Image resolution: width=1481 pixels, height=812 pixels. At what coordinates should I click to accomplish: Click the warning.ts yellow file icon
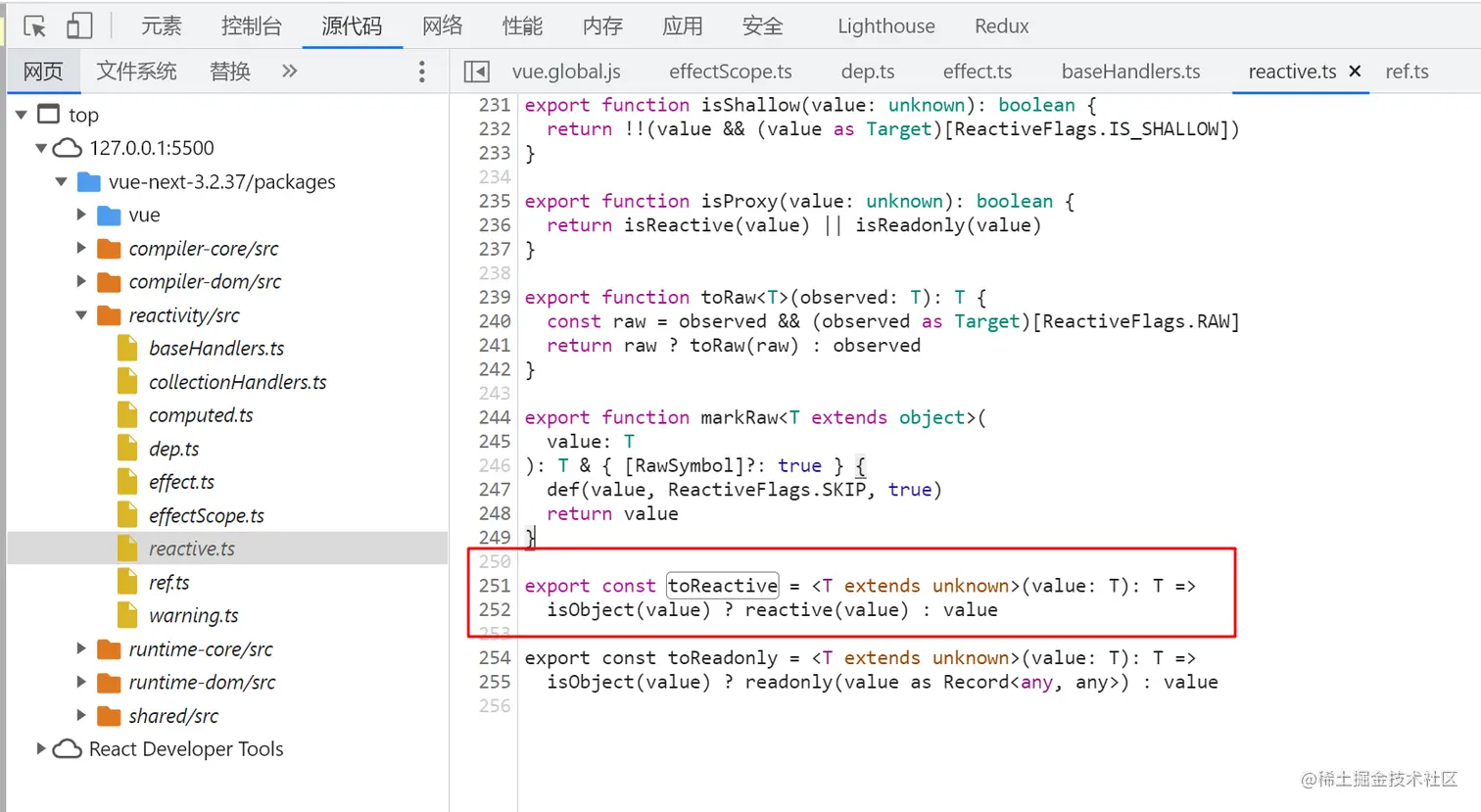pyautogui.click(x=127, y=615)
